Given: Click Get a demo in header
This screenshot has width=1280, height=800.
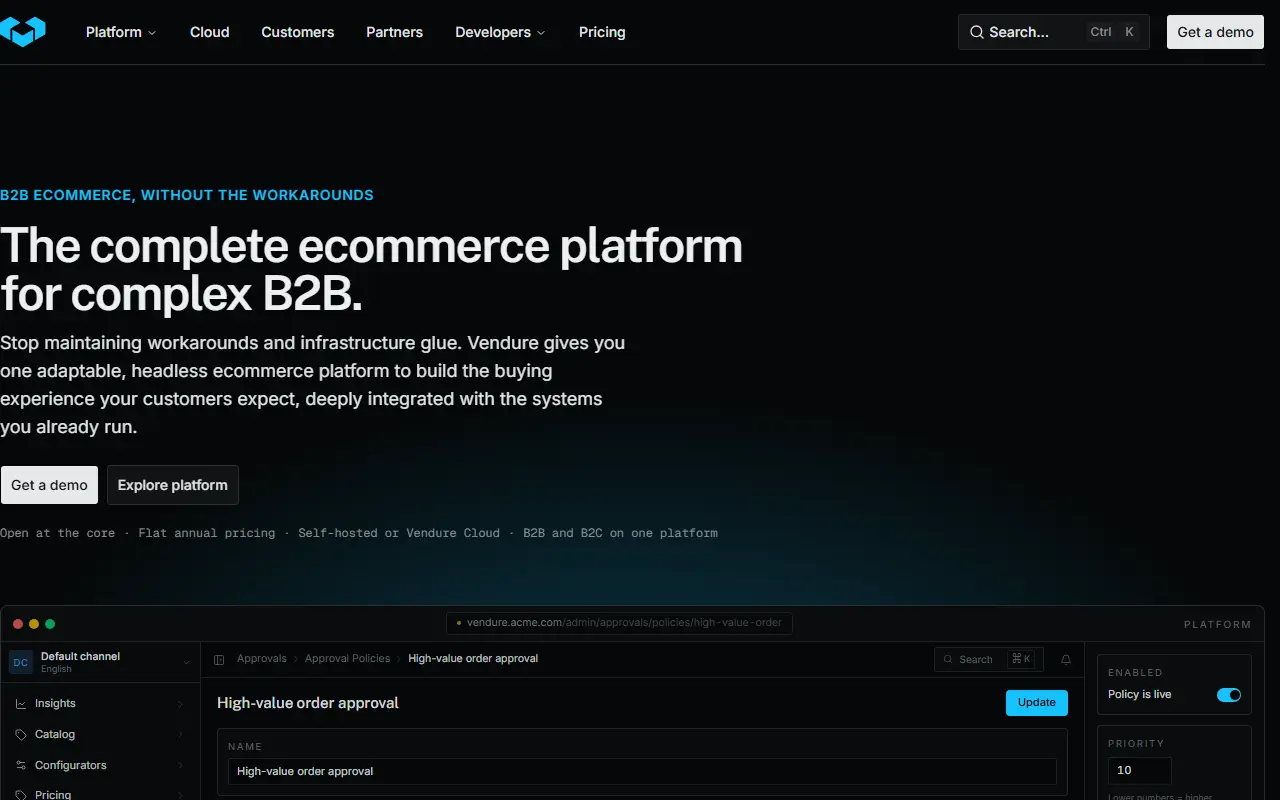Looking at the screenshot, I should click(1215, 32).
